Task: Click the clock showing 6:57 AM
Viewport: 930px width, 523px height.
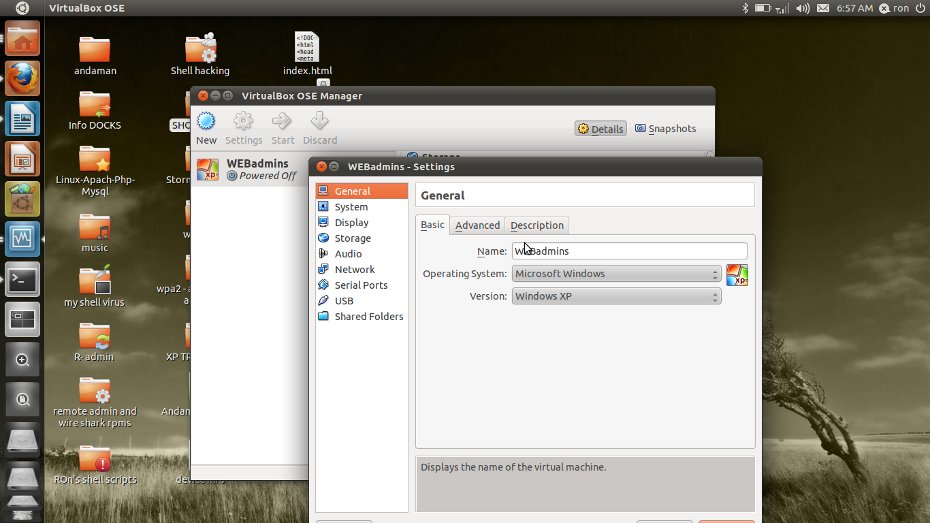Action: tap(855, 8)
